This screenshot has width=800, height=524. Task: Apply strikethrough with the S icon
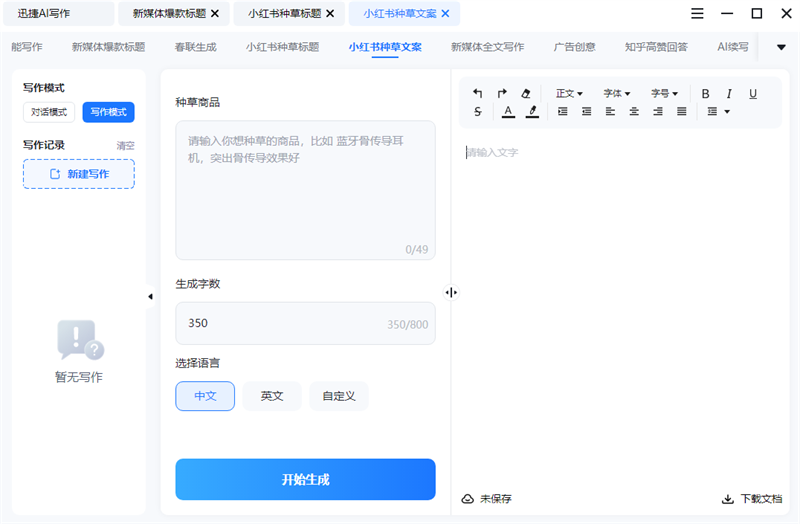tap(478, 112)
